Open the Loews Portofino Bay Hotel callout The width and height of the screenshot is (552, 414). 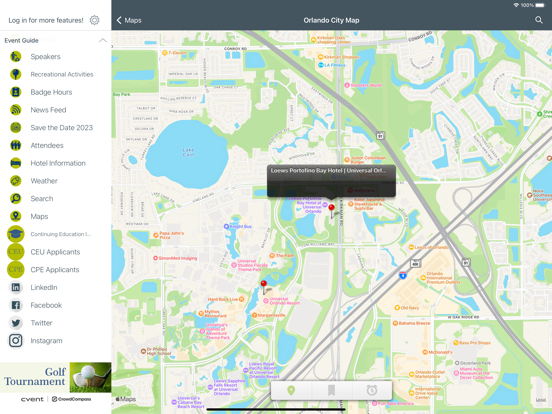331,181
